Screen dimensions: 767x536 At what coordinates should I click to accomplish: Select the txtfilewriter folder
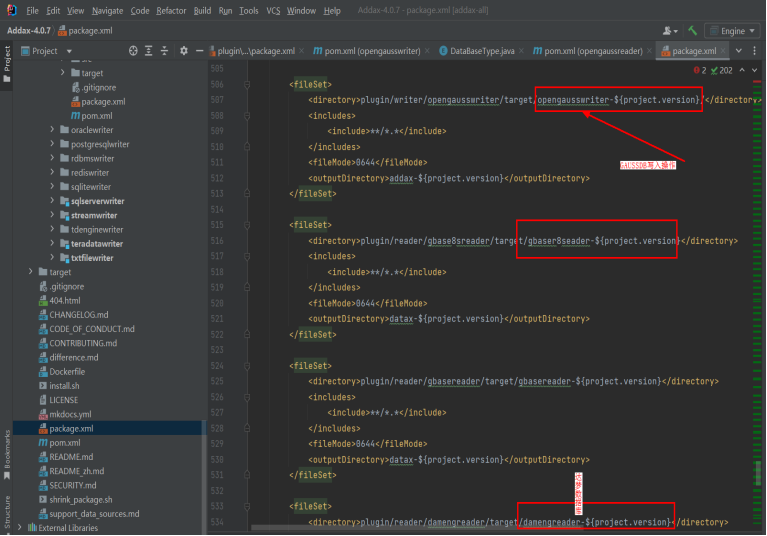pos(91,258)
